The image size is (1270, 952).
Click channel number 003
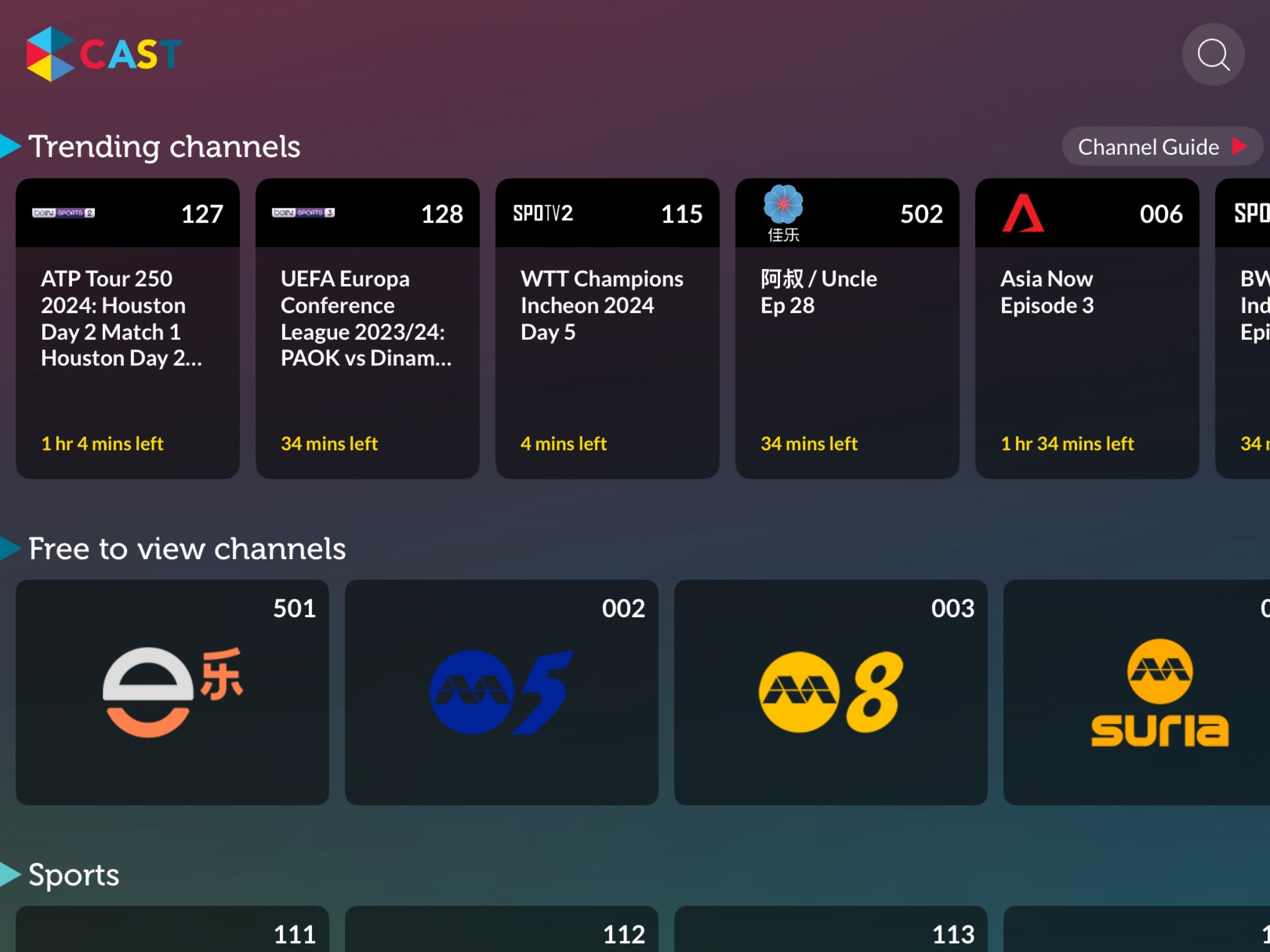(x=953, y=608)
